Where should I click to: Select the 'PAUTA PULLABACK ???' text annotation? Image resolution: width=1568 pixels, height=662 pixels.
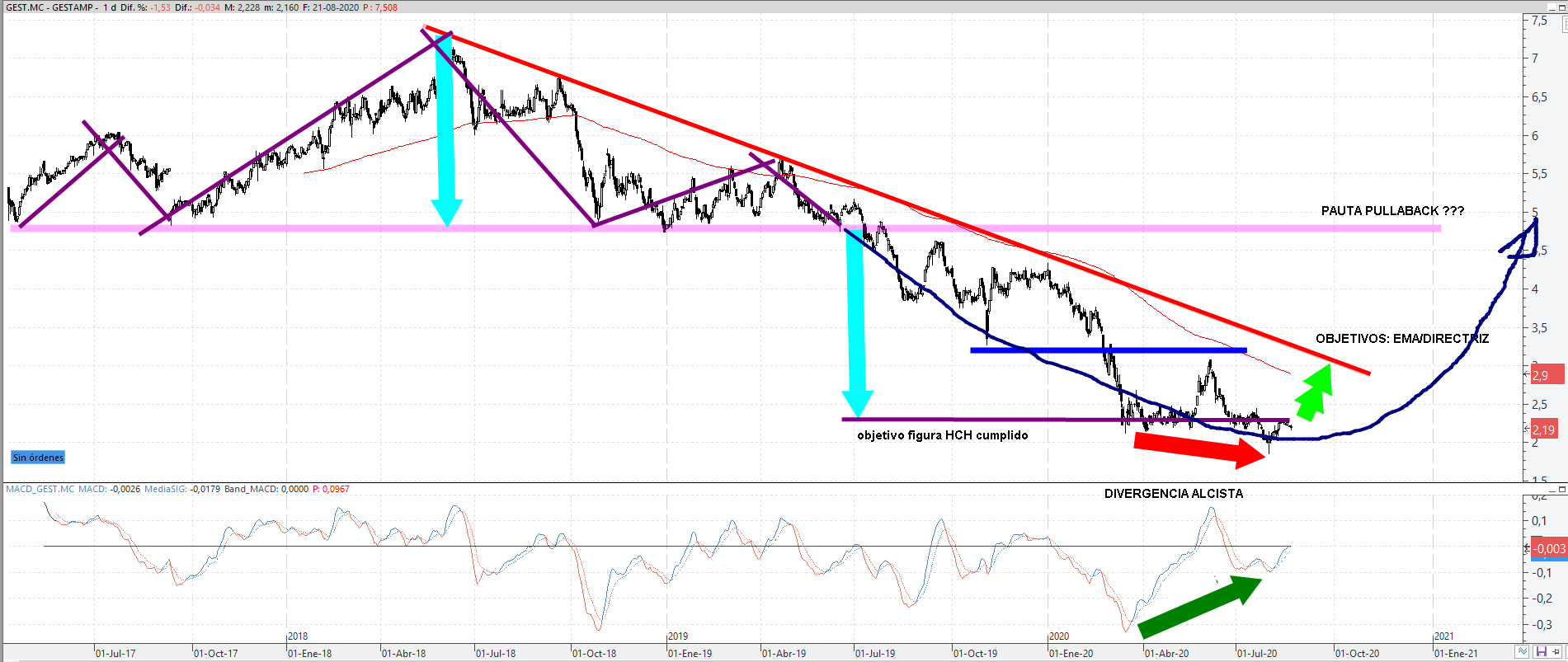1392,211
